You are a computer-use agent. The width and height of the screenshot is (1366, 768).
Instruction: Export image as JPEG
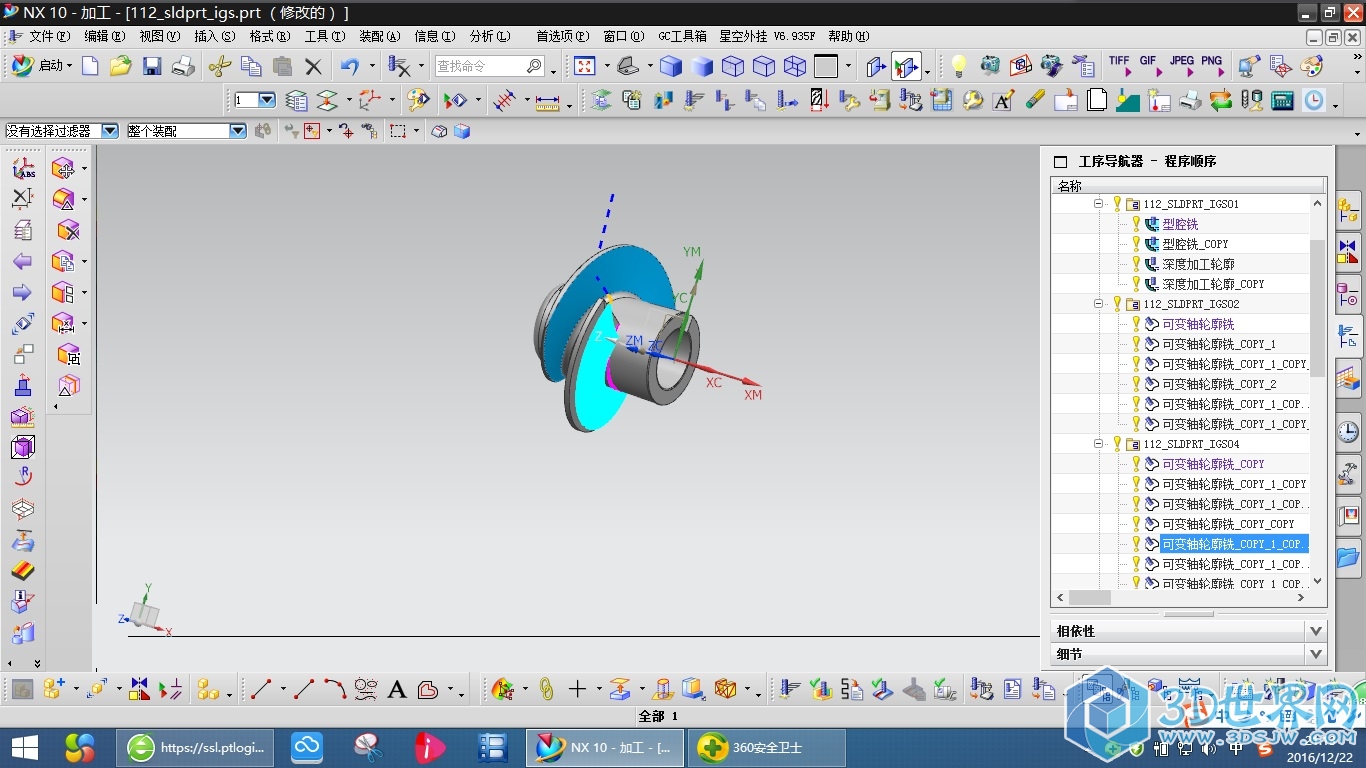(x=1182, y=66)
